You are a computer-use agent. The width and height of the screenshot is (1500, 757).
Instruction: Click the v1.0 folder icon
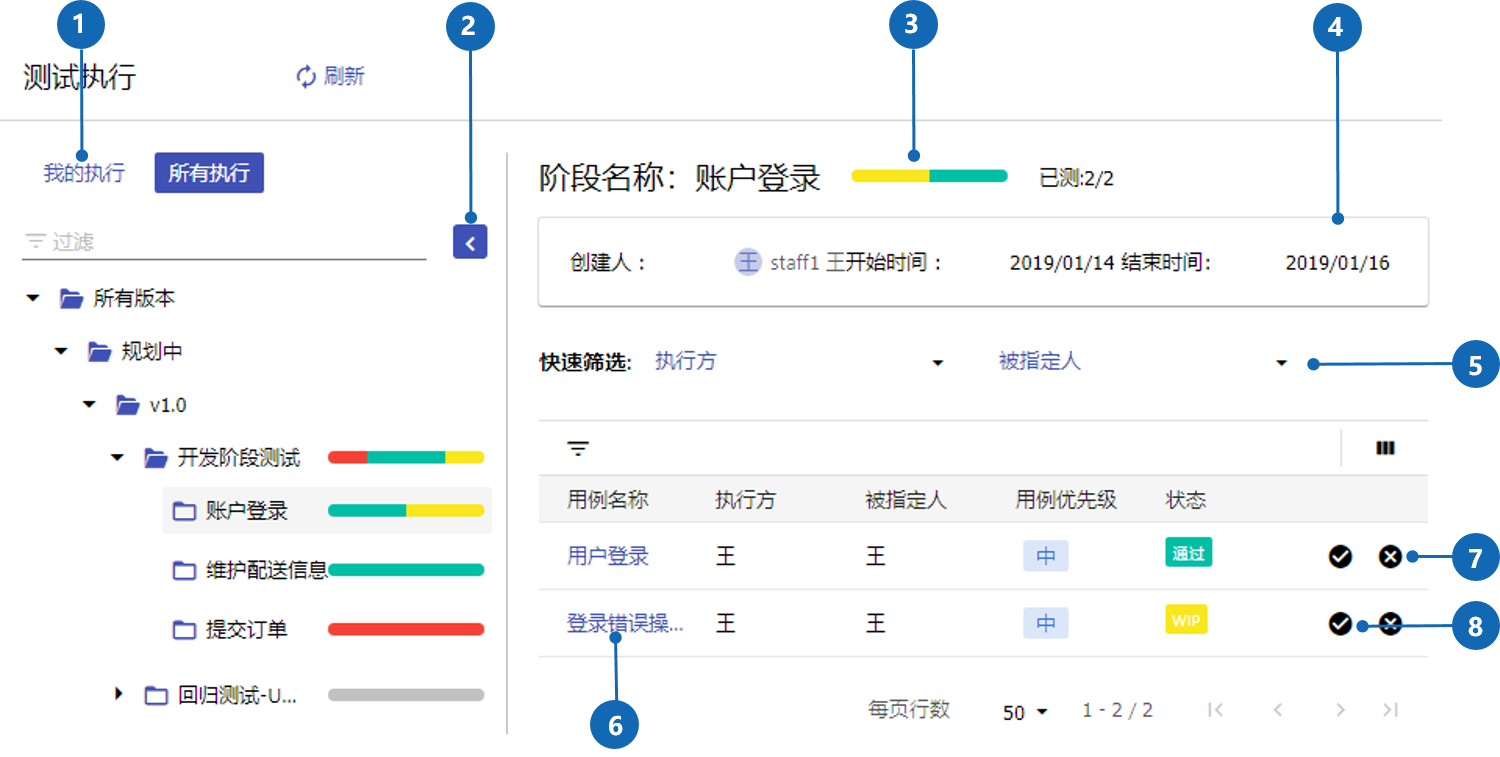(127, 405)
